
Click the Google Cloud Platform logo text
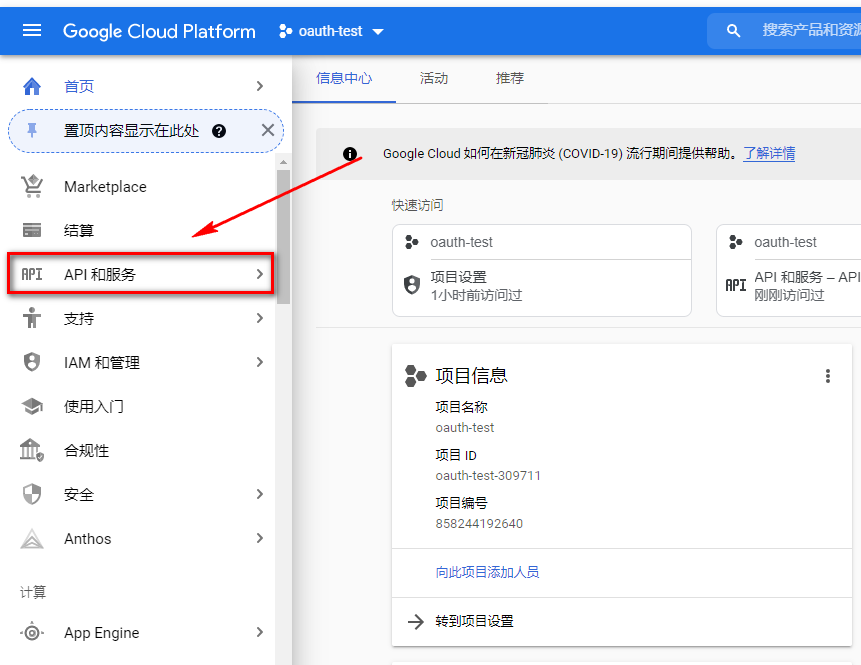(x=159, y=31)
